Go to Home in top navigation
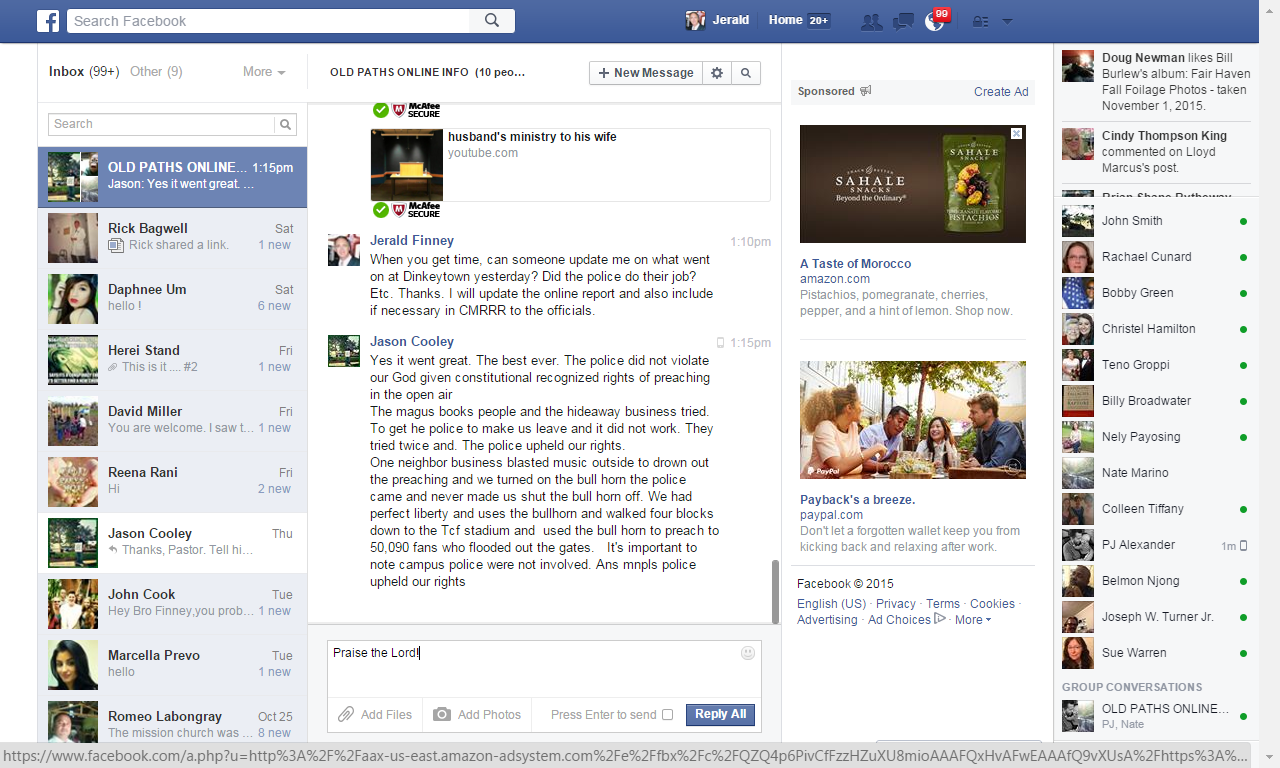 pos(785,20)
